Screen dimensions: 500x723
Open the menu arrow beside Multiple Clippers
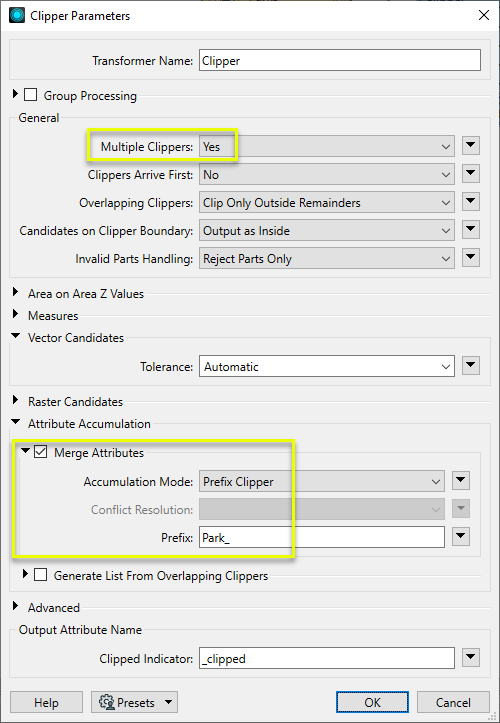[x=470, y=146]
